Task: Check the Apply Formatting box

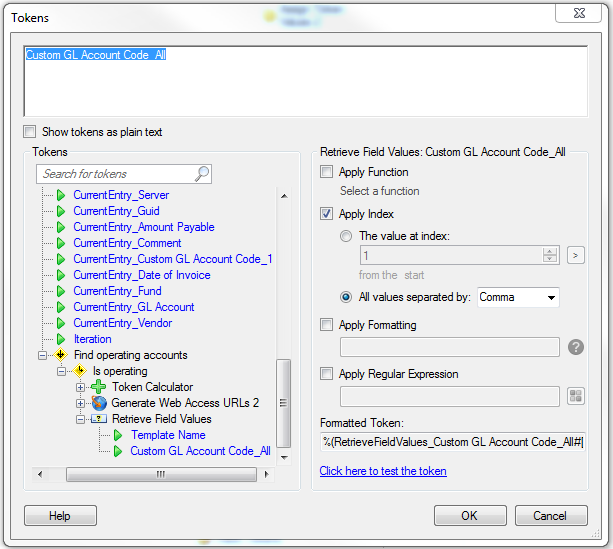Action: 326,324
